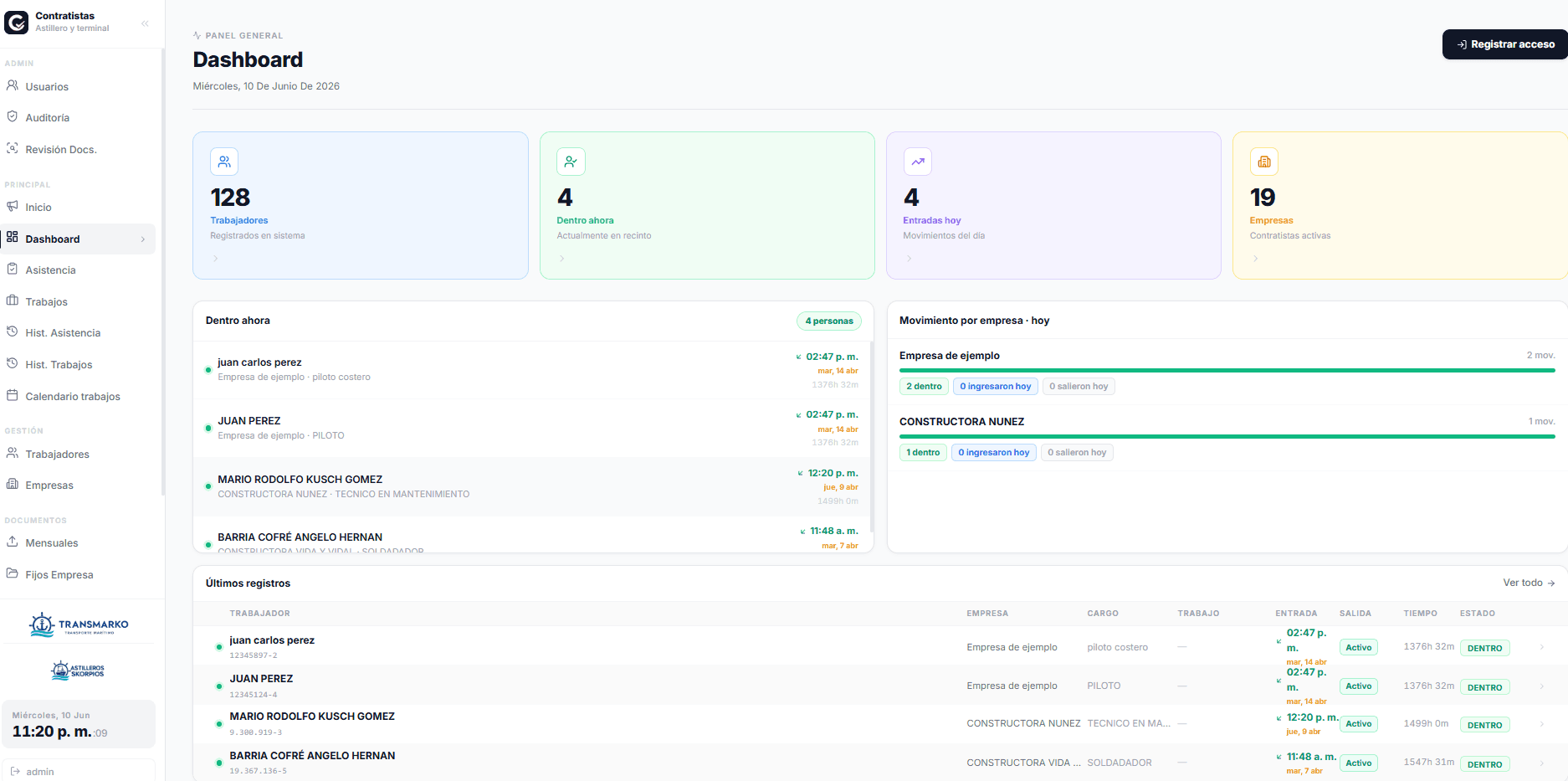The width and height of the screenshot is (1568, 781).
Task: Click the admin user label
Action: (x=39, y=772)
